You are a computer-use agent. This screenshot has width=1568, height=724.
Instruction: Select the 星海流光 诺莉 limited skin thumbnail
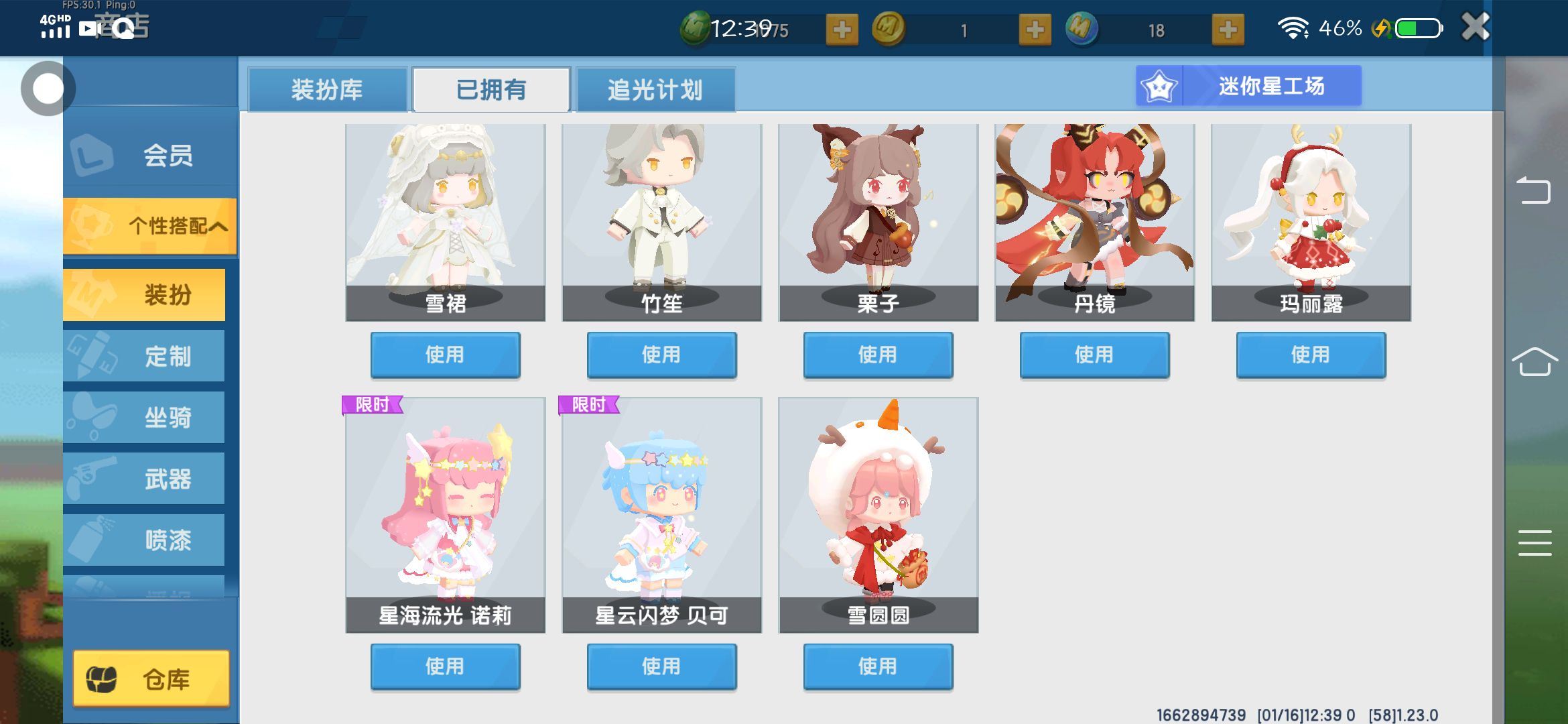click(x=446, y=515)
